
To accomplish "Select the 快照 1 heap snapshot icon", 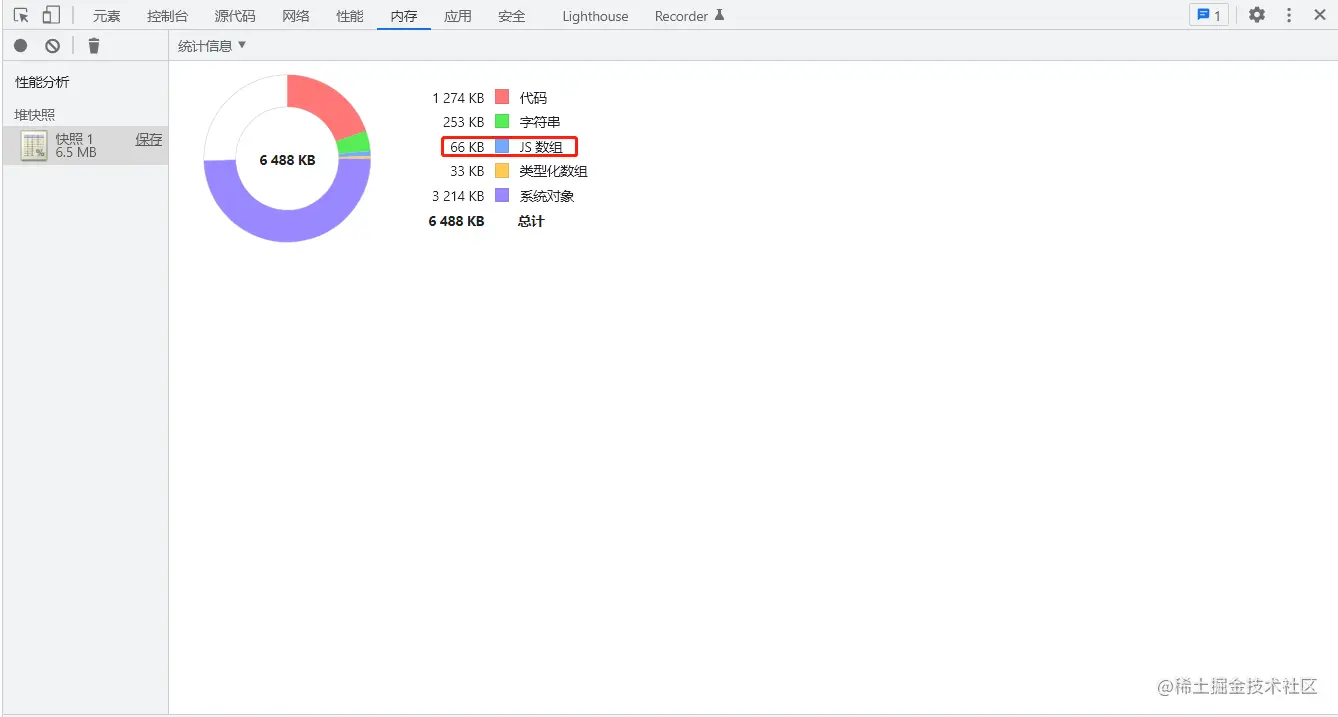I will [35, 146].
